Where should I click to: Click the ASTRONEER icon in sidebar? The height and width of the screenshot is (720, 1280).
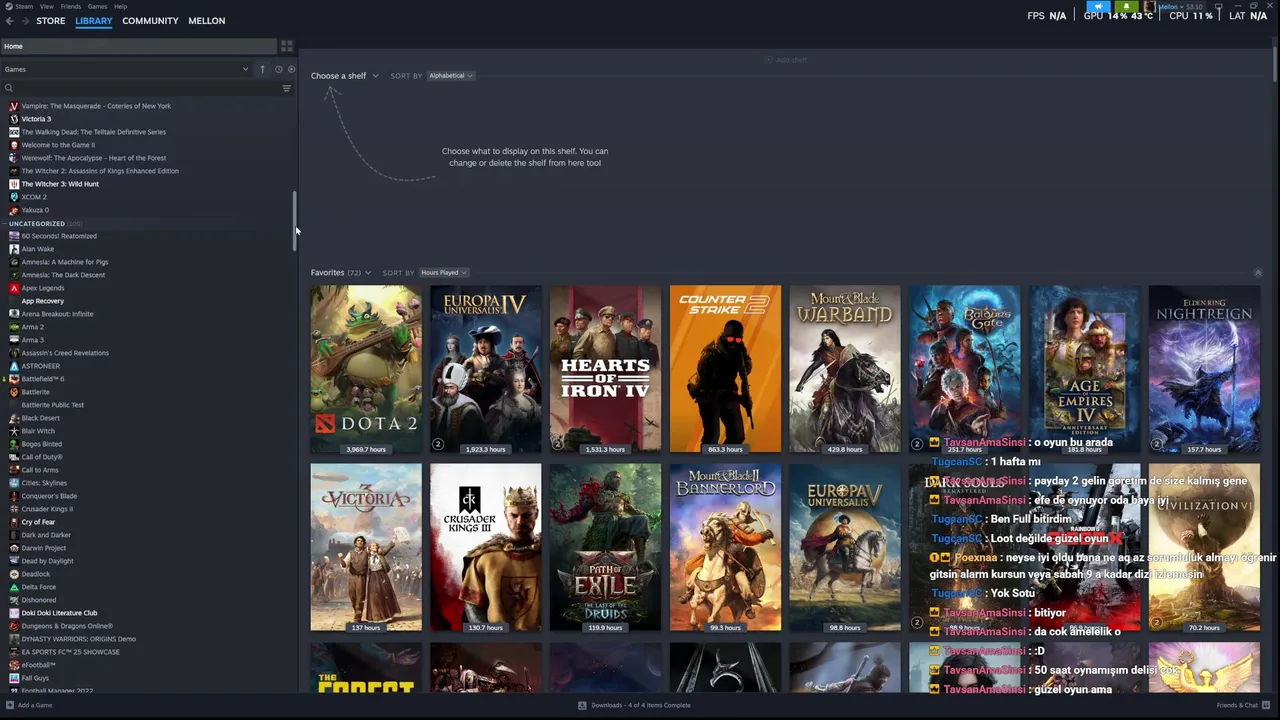14,366
